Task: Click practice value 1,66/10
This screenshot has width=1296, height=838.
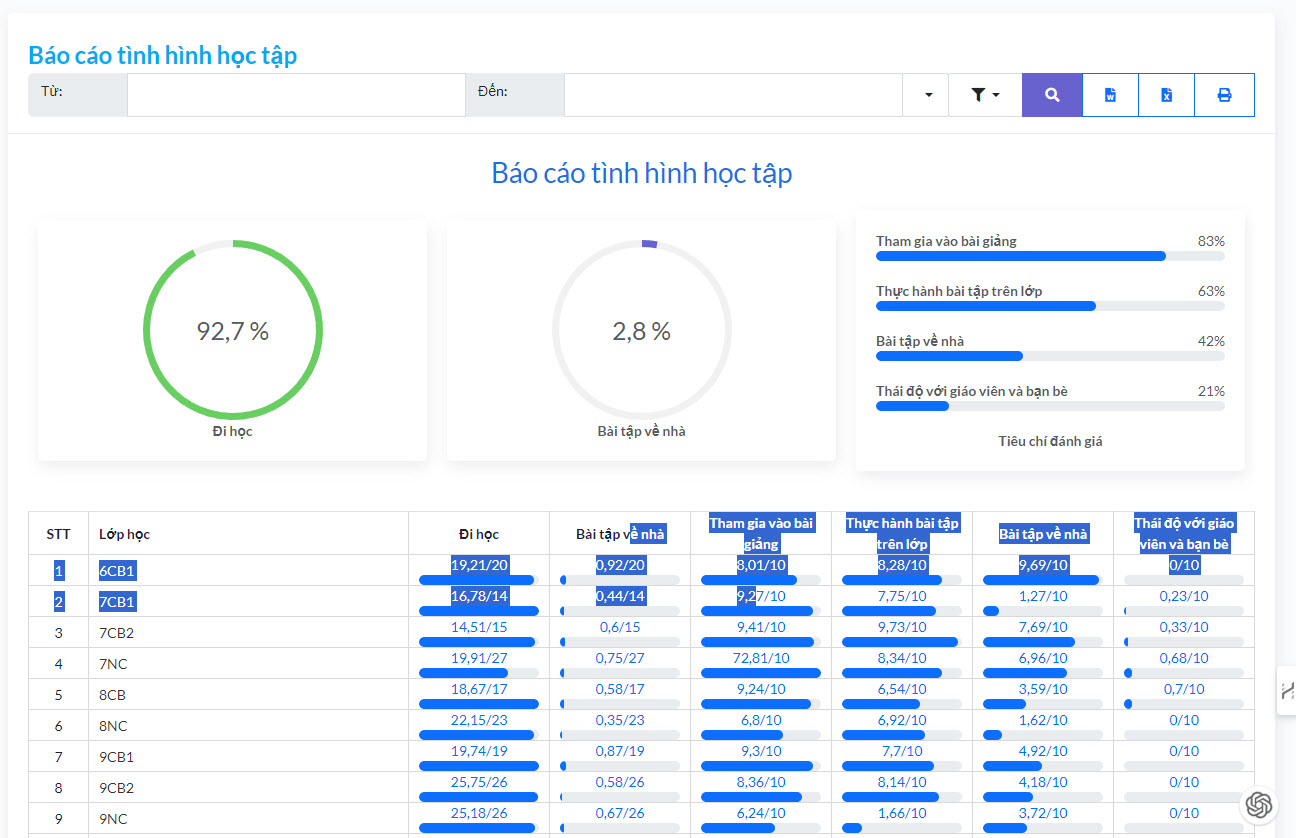Action: (902, 813)
